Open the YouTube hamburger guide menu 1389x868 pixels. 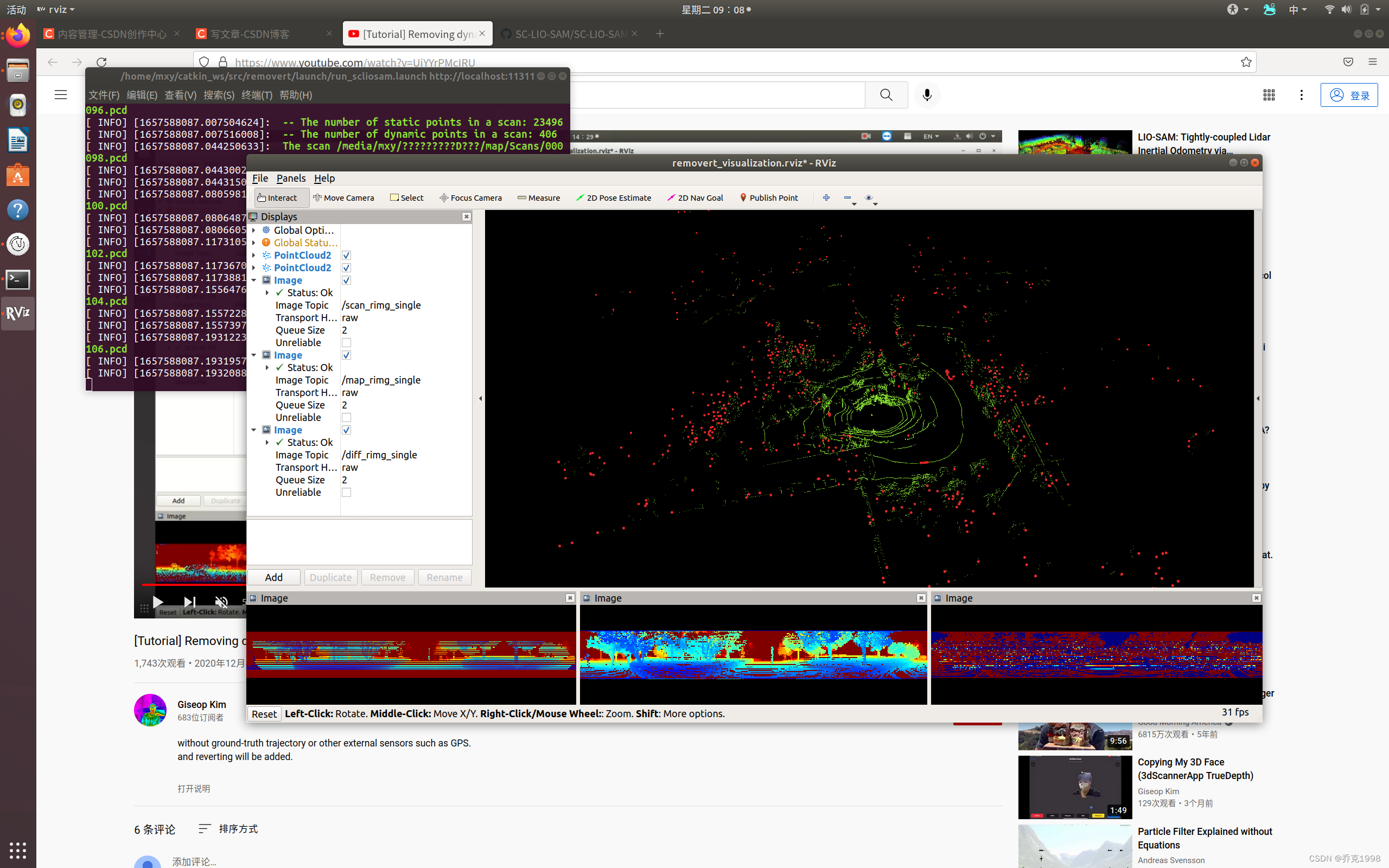click(61, 95)
